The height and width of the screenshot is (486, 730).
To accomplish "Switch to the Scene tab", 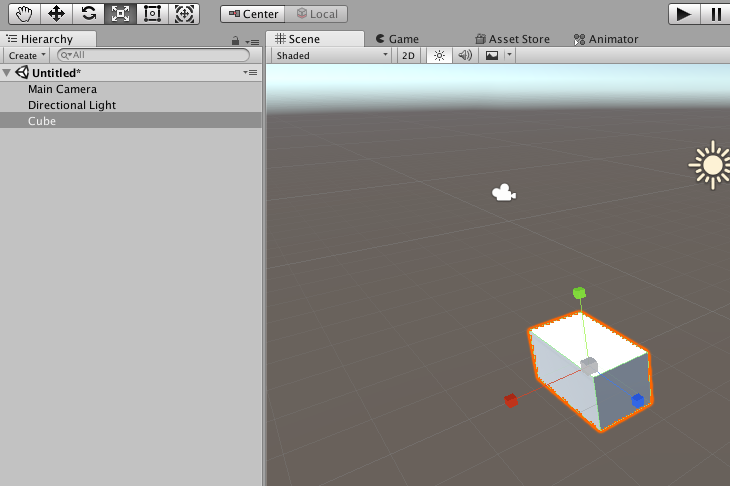I will coord(314,39).
